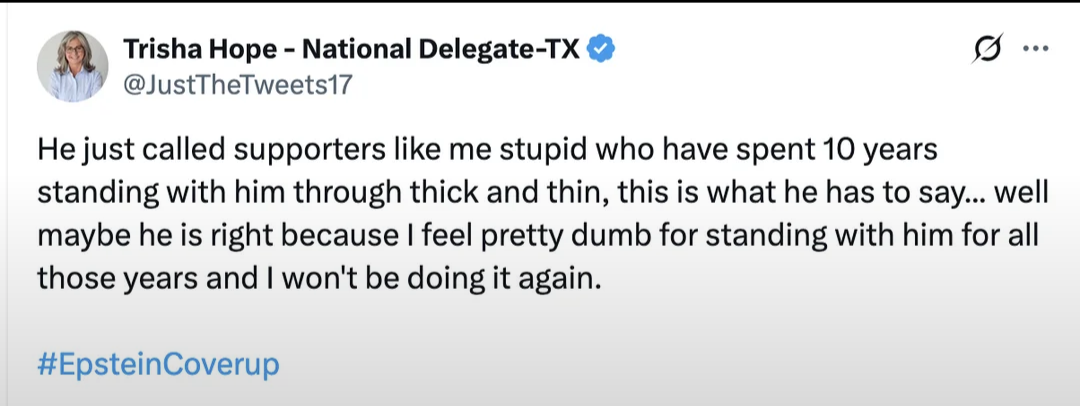Open Trisha Hope's profile picture
The width and height of the screenshot is (1080, 406).
(73, 66)
